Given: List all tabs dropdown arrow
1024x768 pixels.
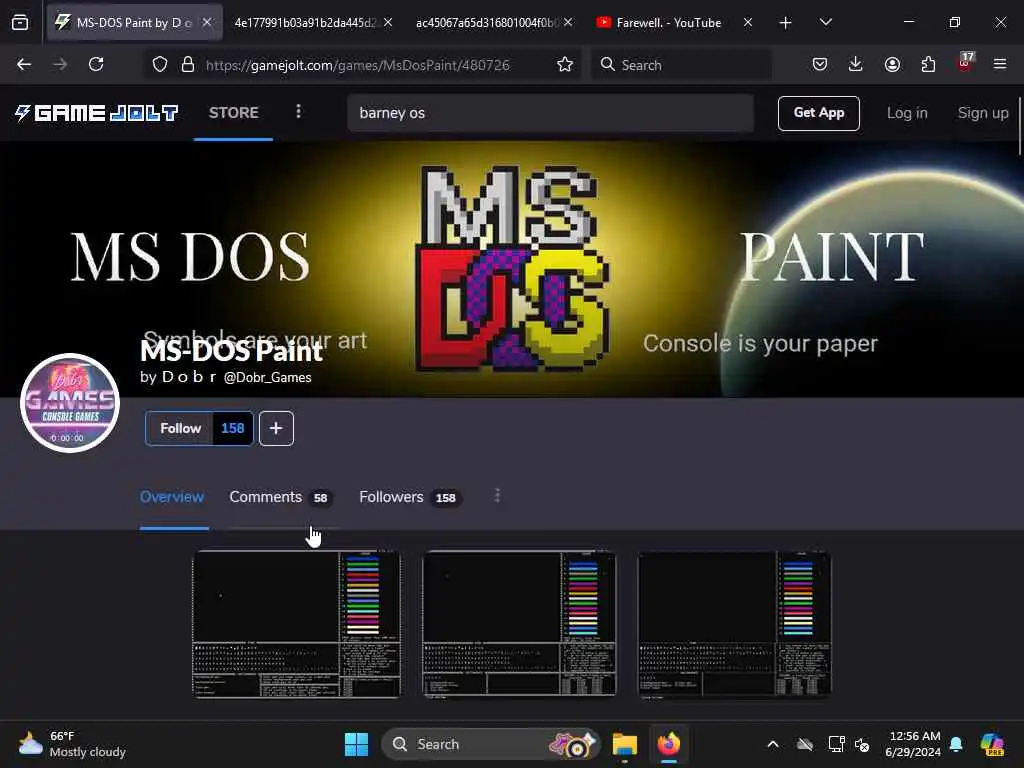Looking at the screenshot, I should coord(825,23).
